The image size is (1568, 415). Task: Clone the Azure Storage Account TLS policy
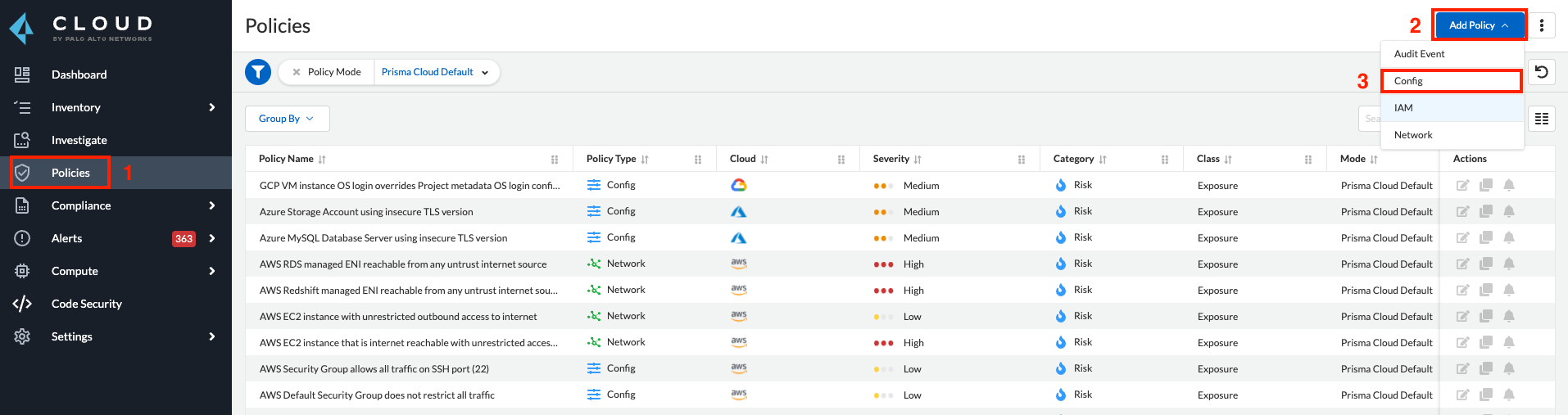(x=1485, y=212)
